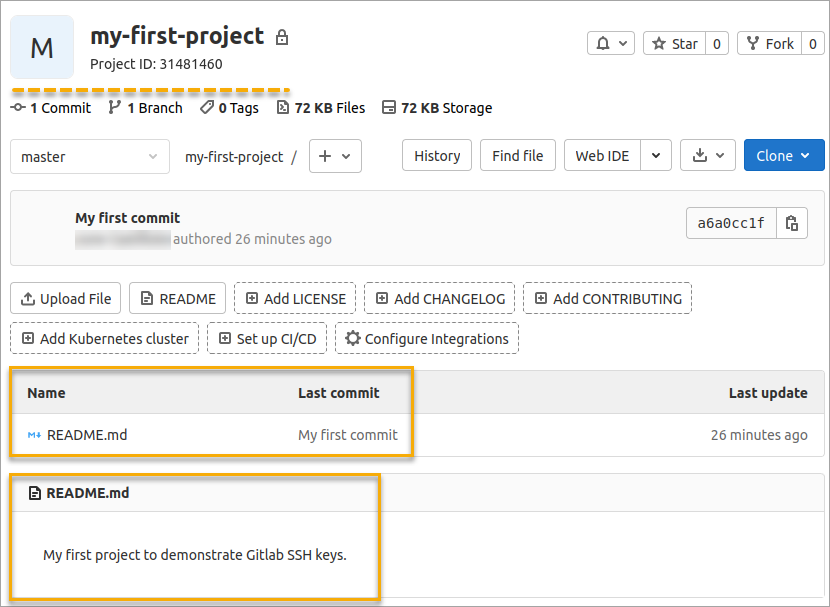Open the My first commit message link
This screenshot has width=830, height=607.
click(128, 218)
